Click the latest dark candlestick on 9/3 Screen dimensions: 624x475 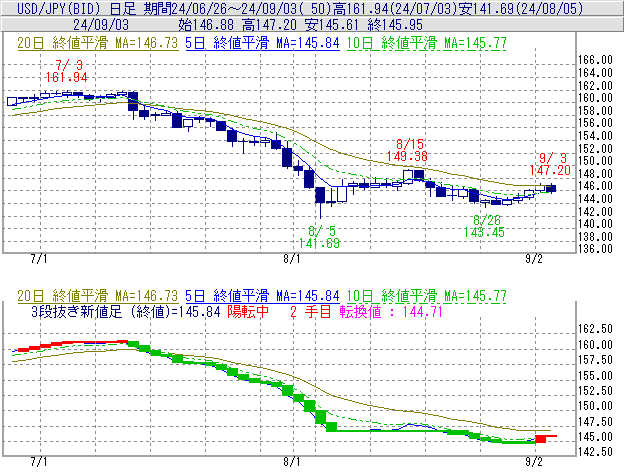coord(551,188)
